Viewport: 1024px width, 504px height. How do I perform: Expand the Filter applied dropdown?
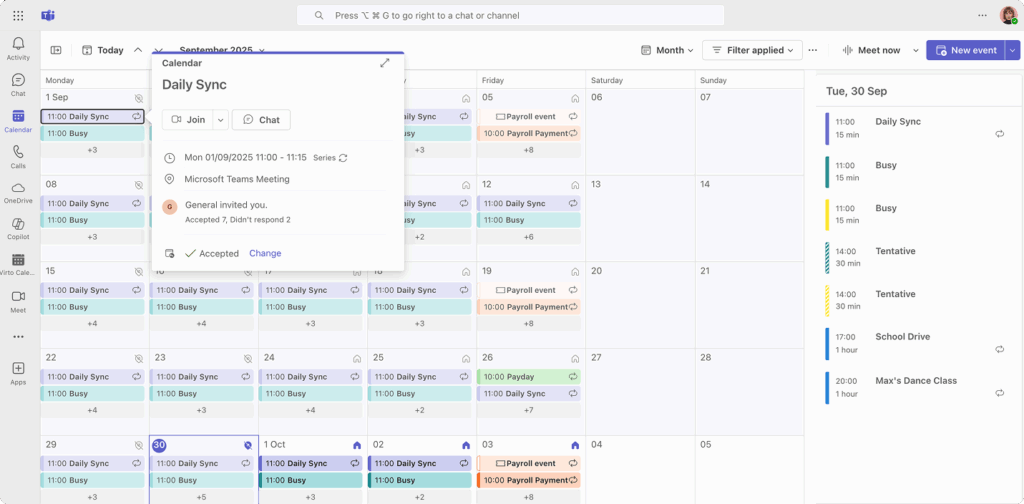[x=752, y=50]
